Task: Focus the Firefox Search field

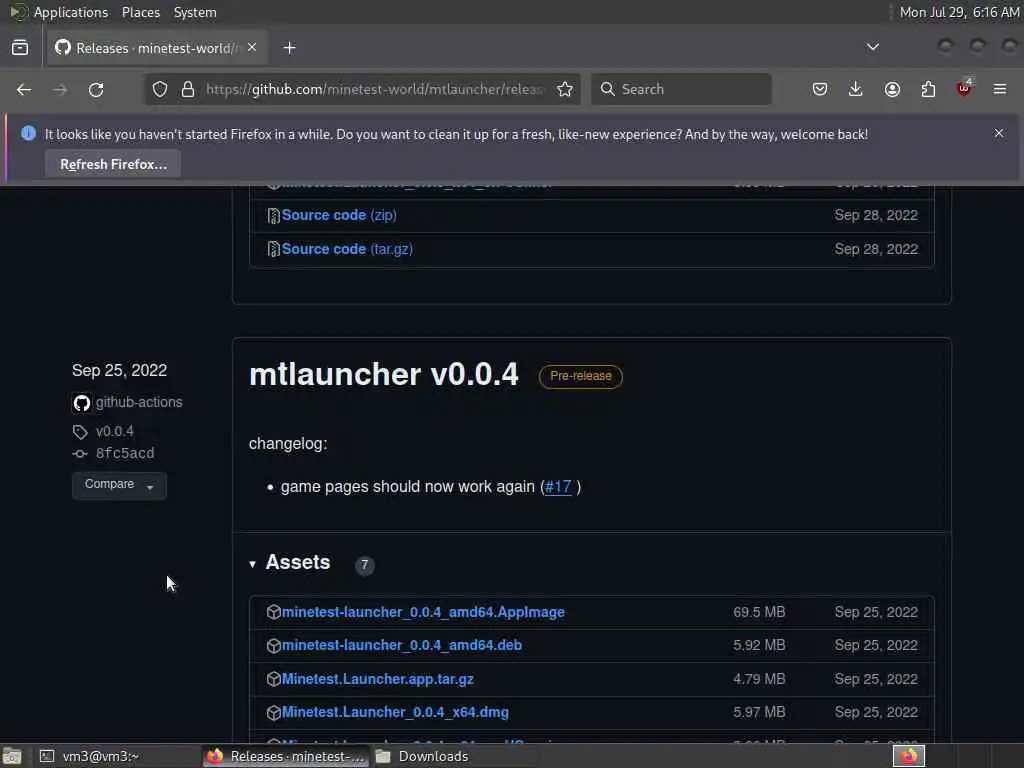Action: point(681,89)
